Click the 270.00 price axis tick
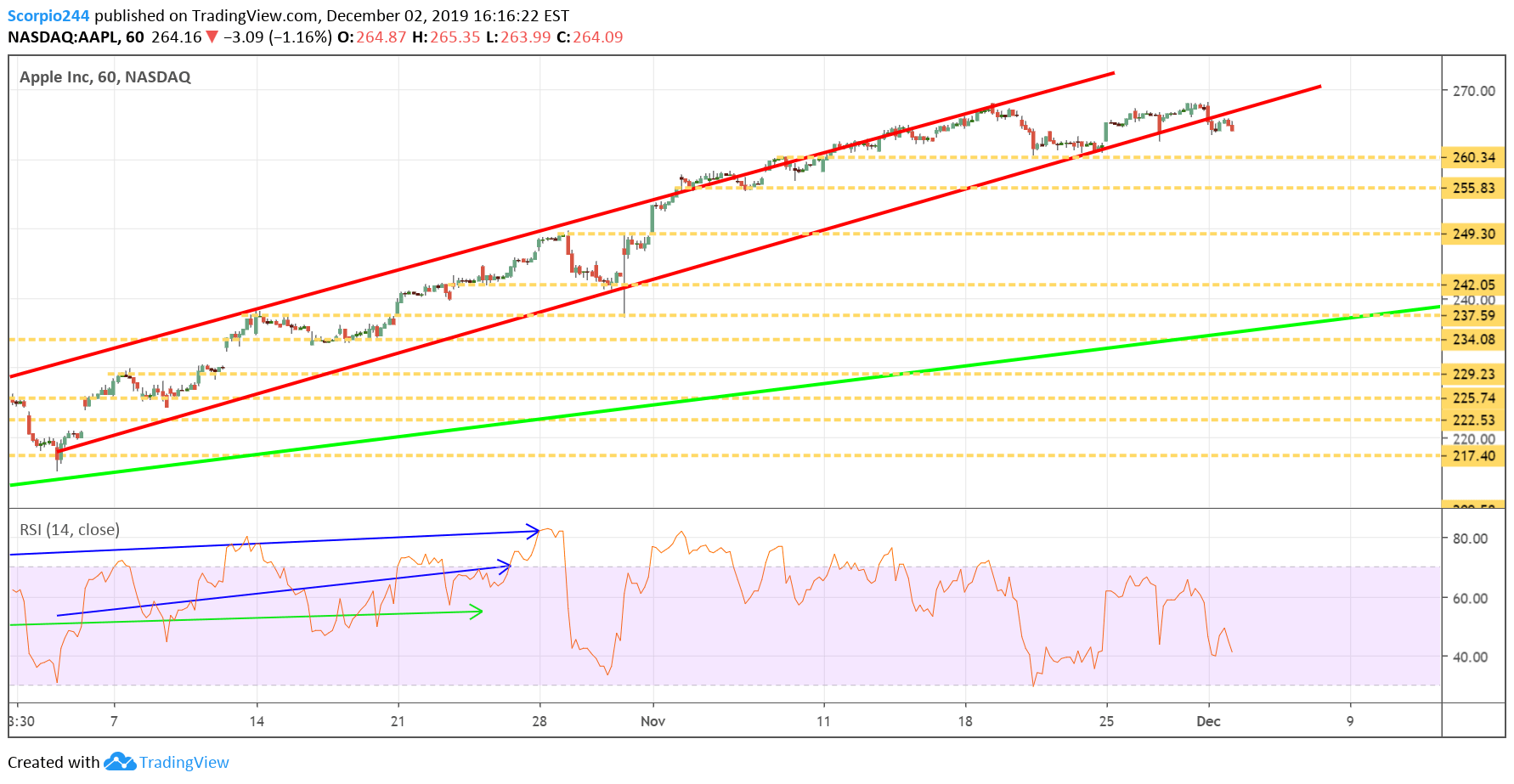 pos(1473,91)
